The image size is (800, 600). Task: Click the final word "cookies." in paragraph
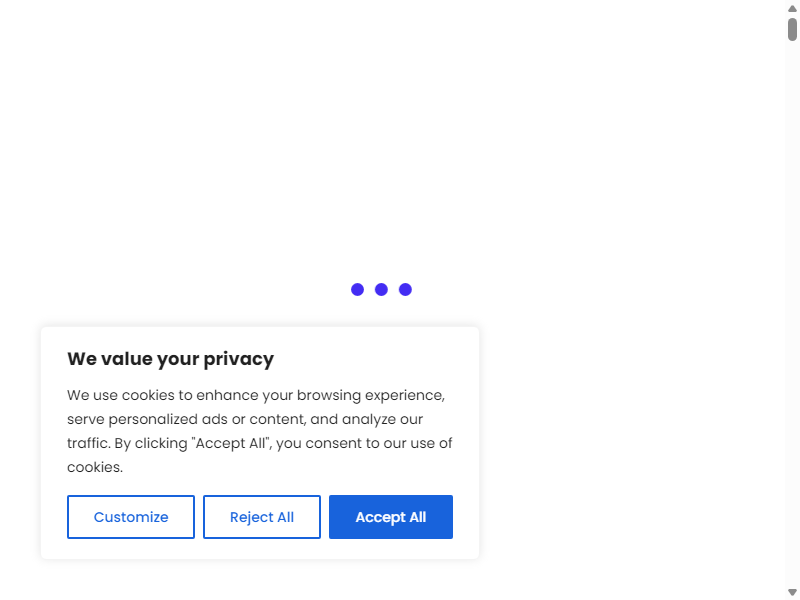coord(95,467)
